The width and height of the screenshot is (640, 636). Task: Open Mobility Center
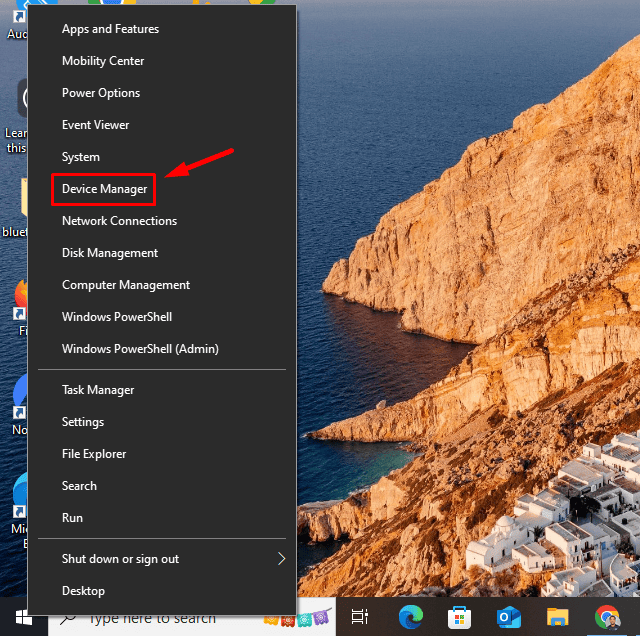[162, 61]
